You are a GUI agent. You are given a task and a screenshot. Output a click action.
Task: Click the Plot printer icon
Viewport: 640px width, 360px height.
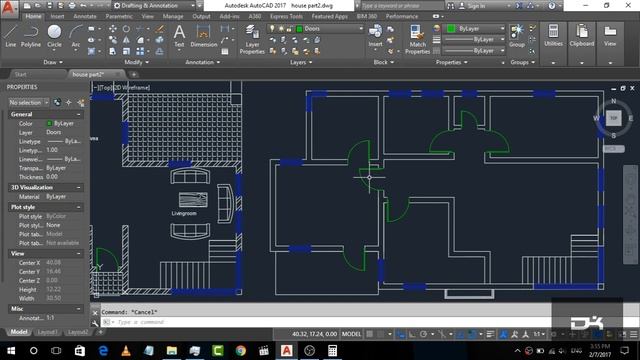(72, 6)
